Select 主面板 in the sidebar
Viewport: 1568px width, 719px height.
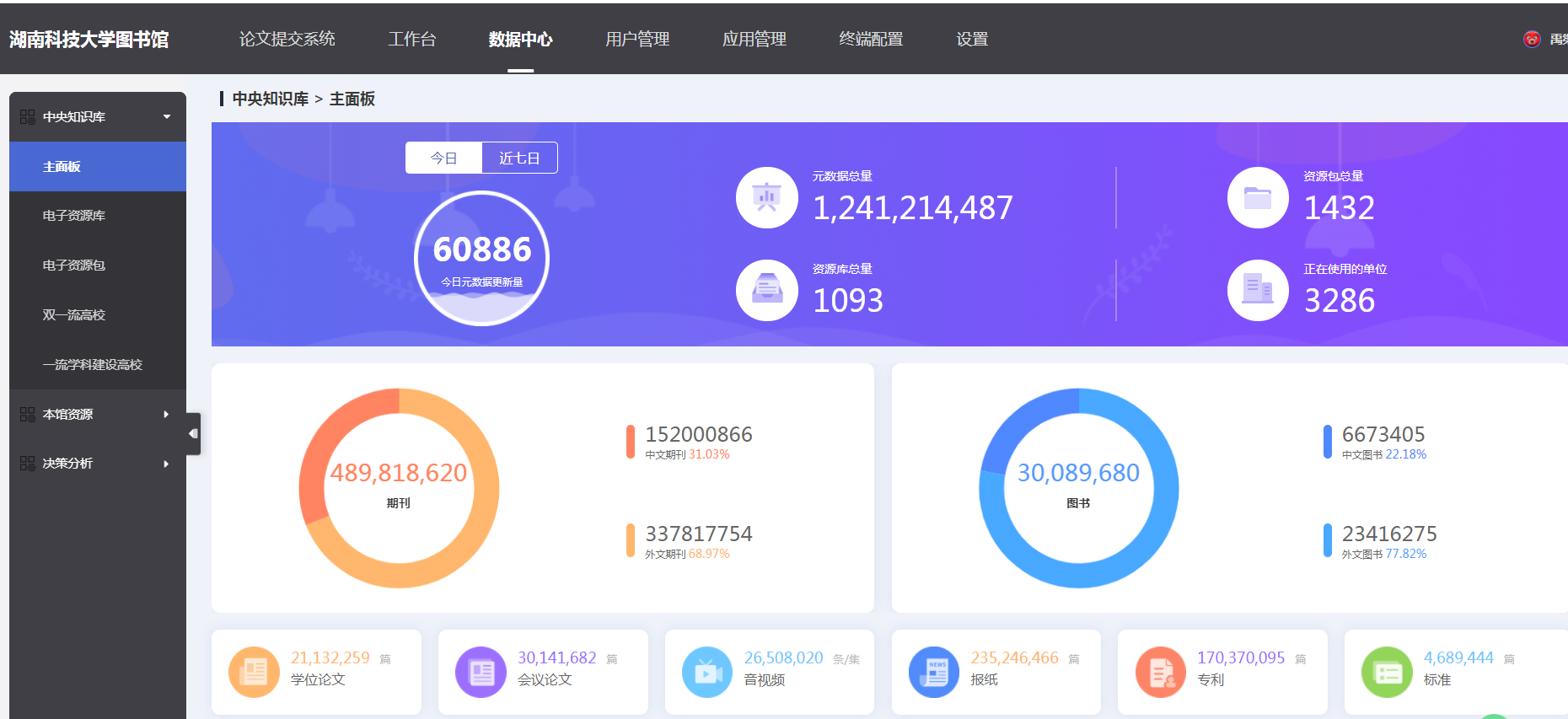pyautogui.click(x=98, y=167)
